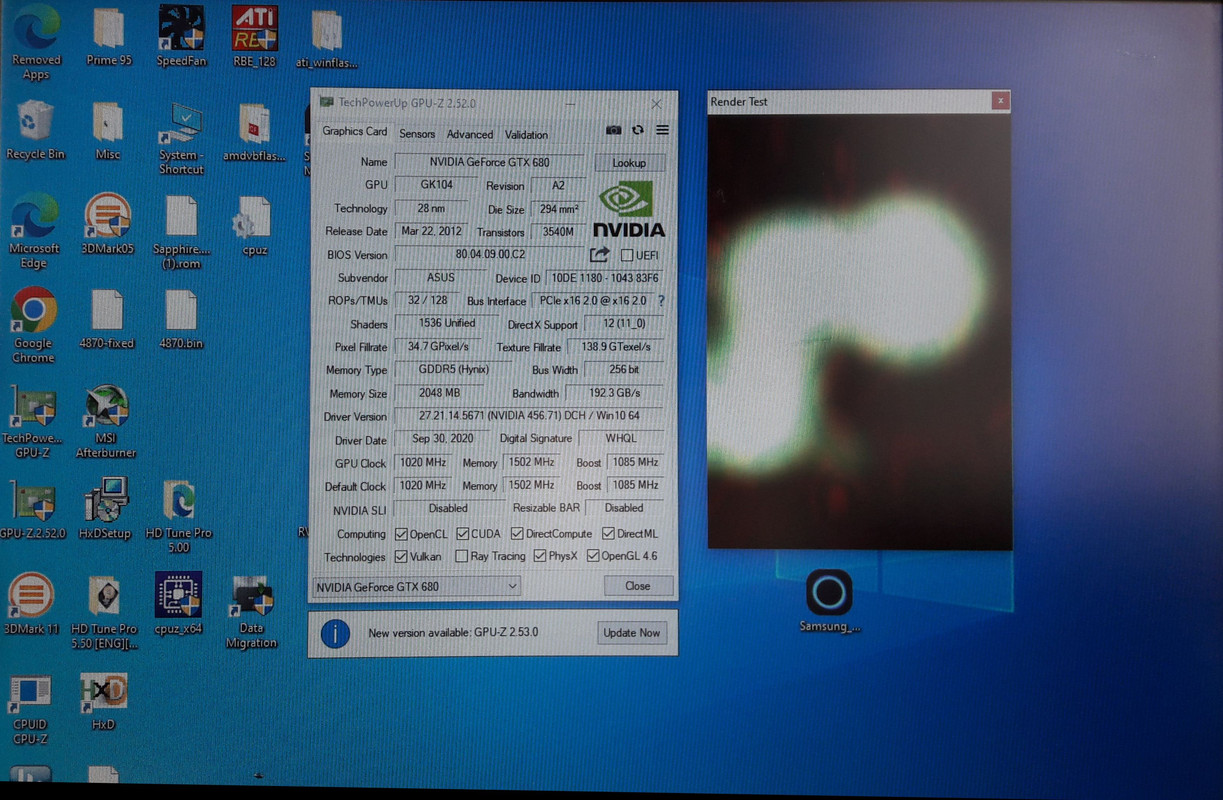The image size is (1223, 800).
Task: Open CPUID CPU-Z desktop shortcut
Action: [30, 710]
